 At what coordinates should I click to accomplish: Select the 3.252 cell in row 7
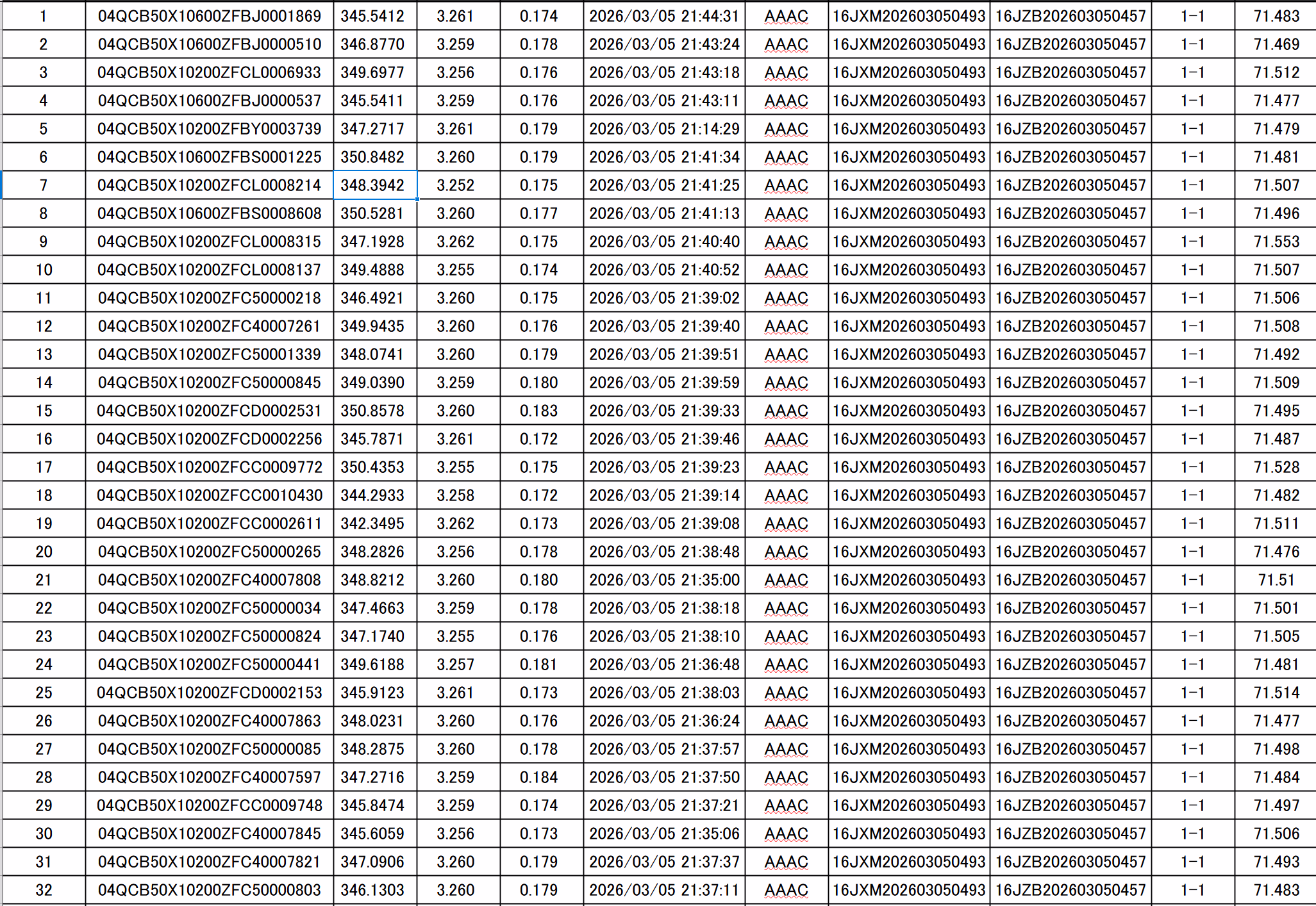(x=458, y=185)
